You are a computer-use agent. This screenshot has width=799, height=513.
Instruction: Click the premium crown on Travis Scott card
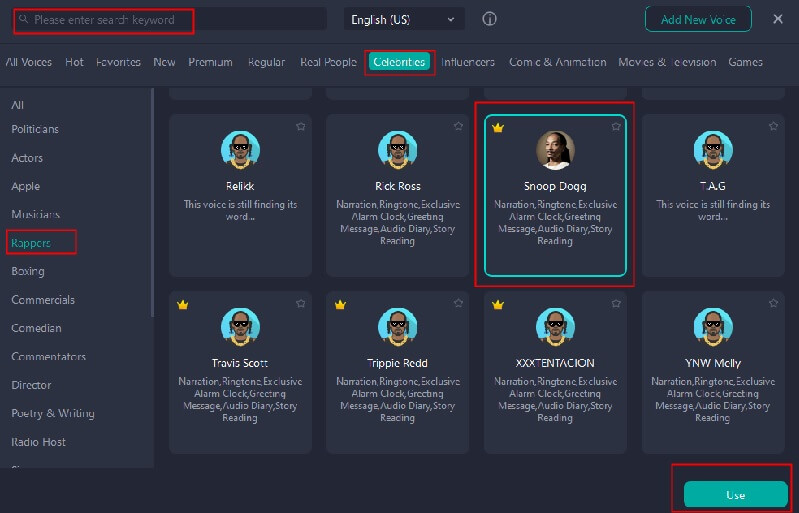point(182,305)
